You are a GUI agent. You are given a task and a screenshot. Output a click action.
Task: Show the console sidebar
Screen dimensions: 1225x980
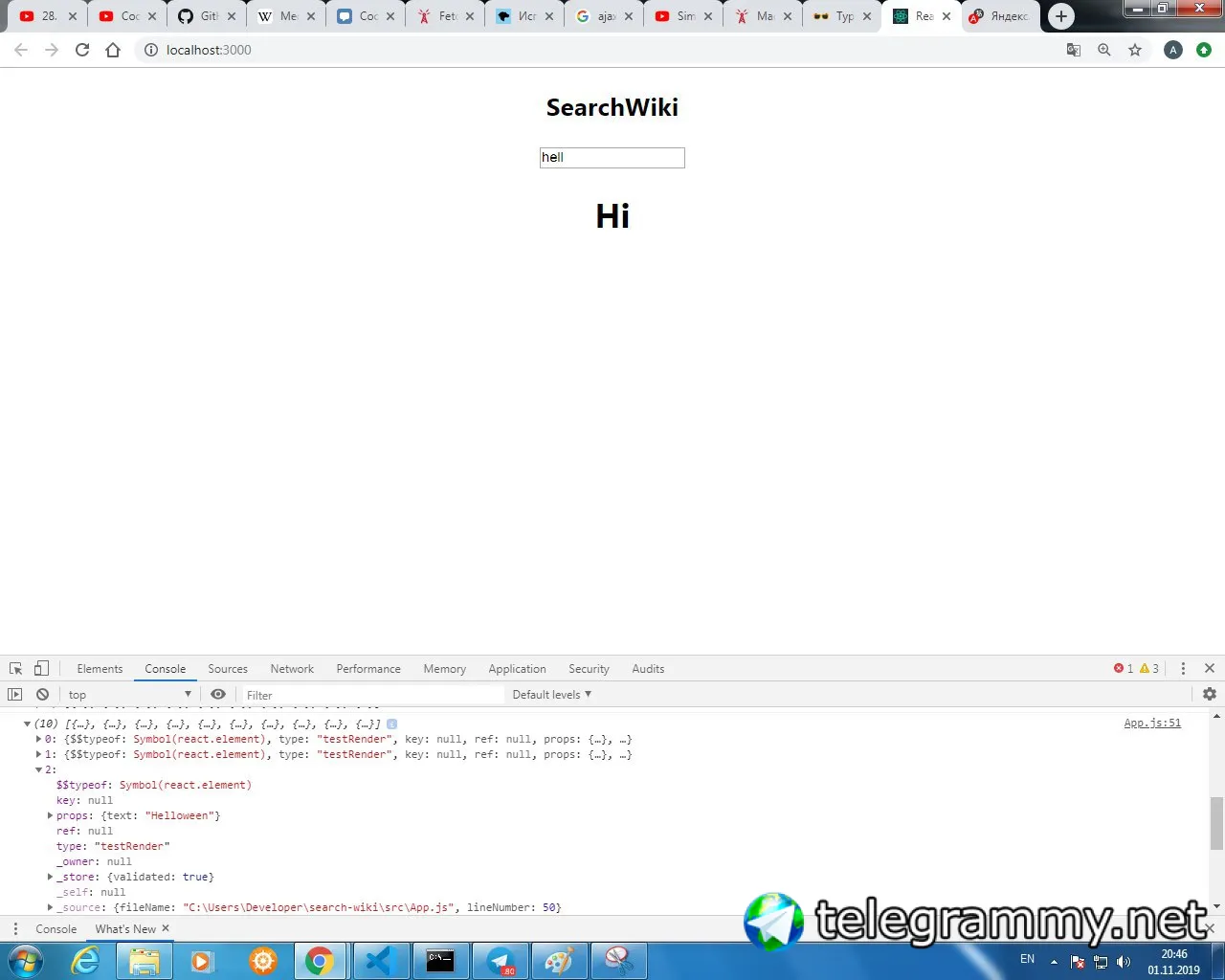point(14,695)
